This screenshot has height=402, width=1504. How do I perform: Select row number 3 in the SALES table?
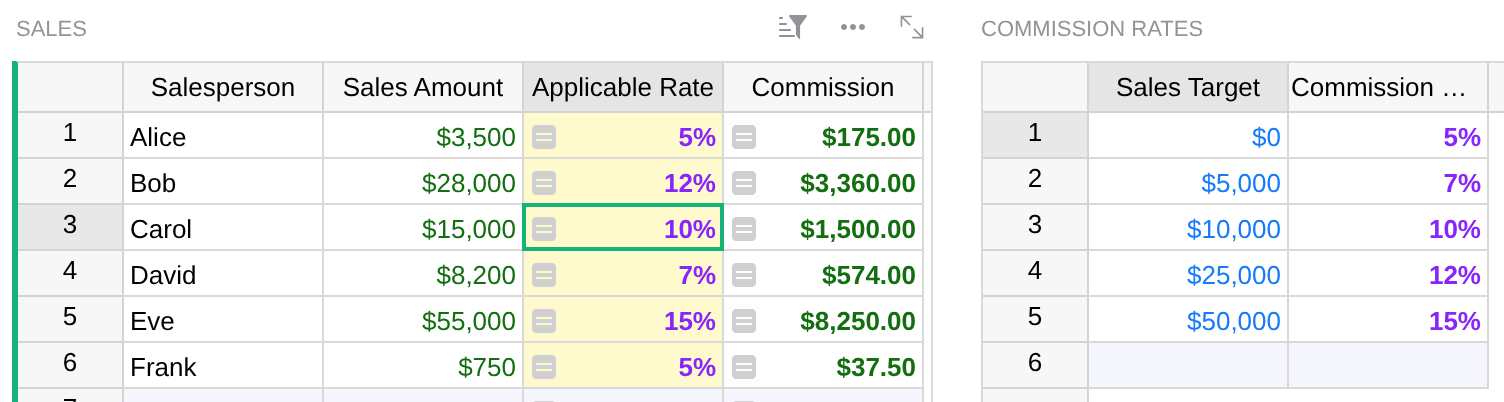point(70,227)
